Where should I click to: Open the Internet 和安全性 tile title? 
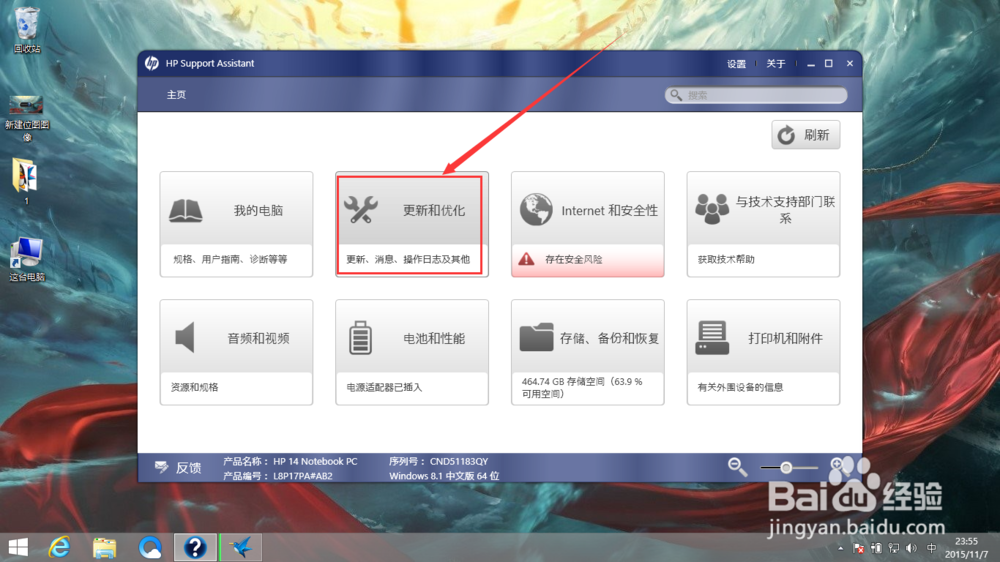click(x=609, y=211)
